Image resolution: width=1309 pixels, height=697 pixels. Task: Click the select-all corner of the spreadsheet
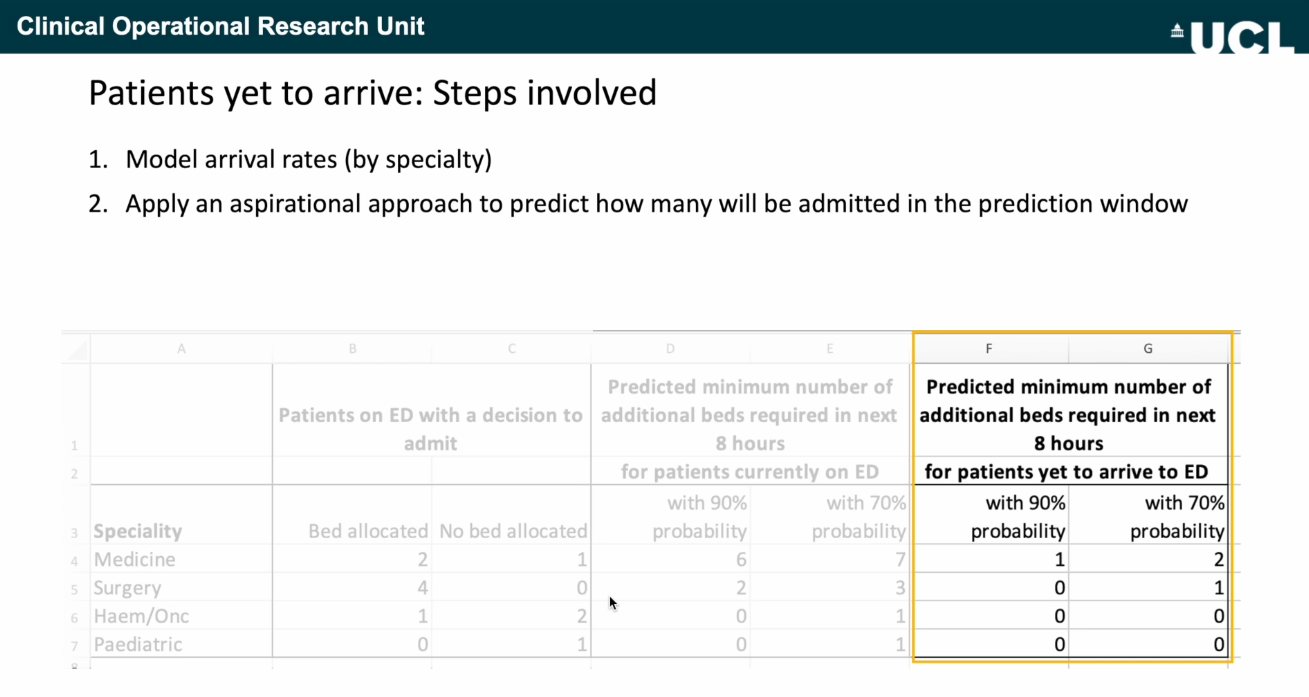(76, 348)
